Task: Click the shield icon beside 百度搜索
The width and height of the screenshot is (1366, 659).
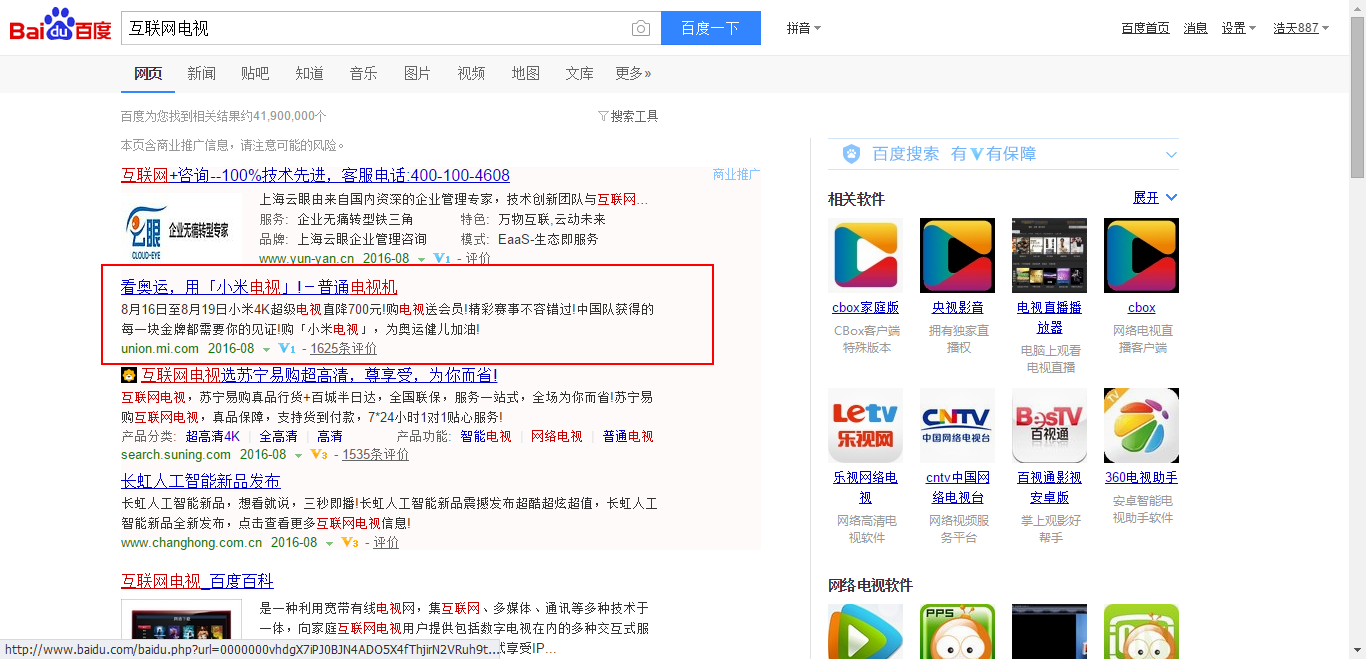Action: (851, 154)
